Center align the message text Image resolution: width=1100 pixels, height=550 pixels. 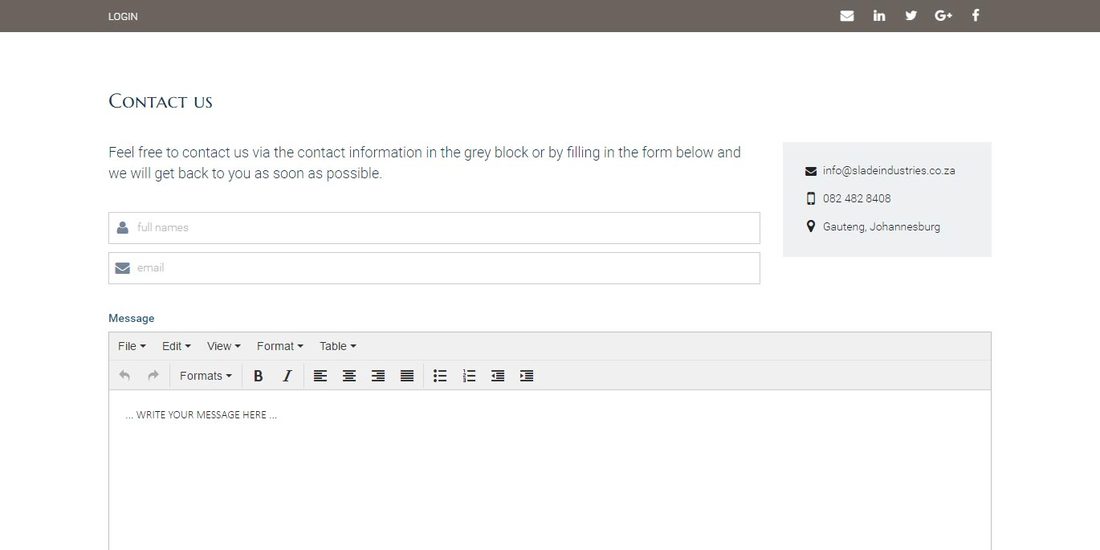coord(349,376)
